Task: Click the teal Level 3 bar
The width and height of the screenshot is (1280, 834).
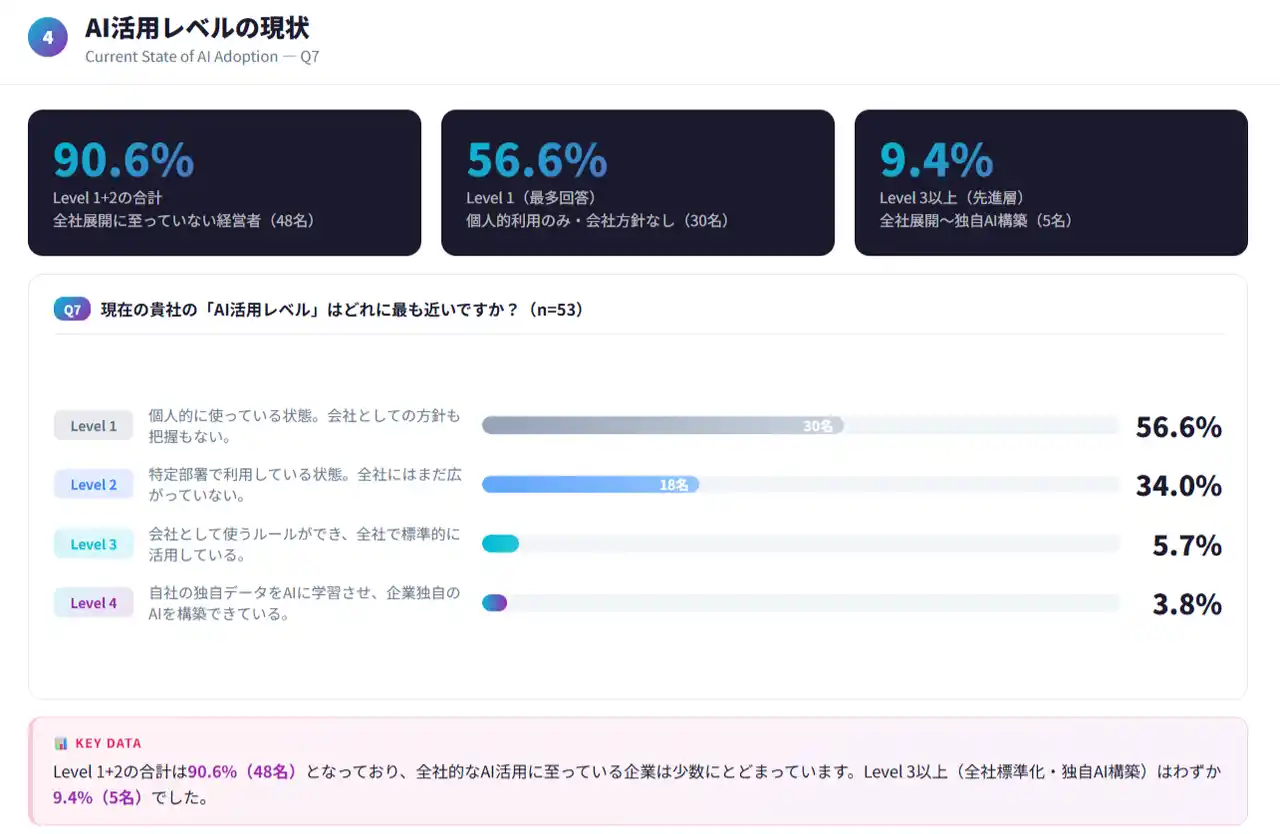Action: pyautogui.click(x=500, y=544)
